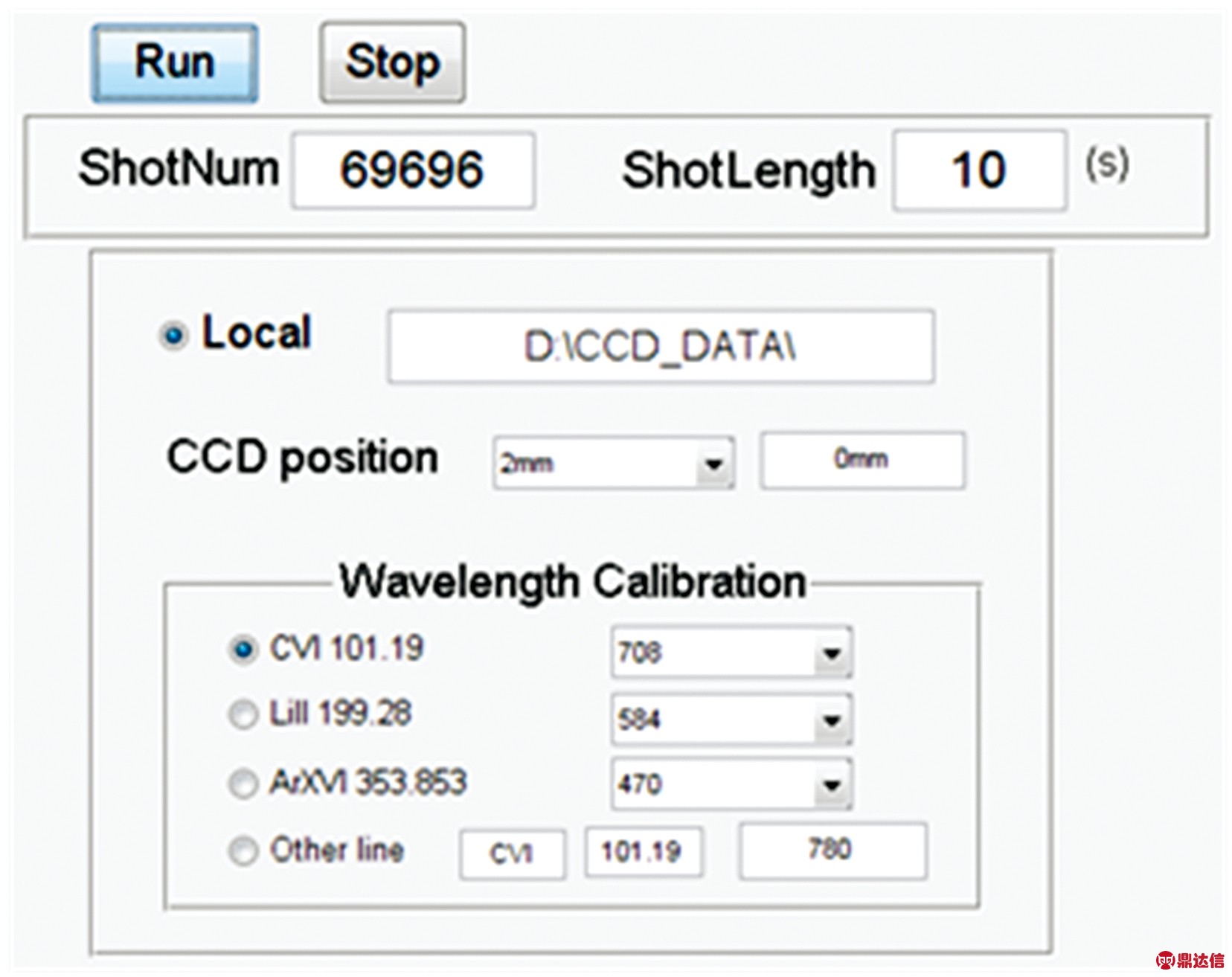Open the CCD position 2mm dropdown

(614, 463)
